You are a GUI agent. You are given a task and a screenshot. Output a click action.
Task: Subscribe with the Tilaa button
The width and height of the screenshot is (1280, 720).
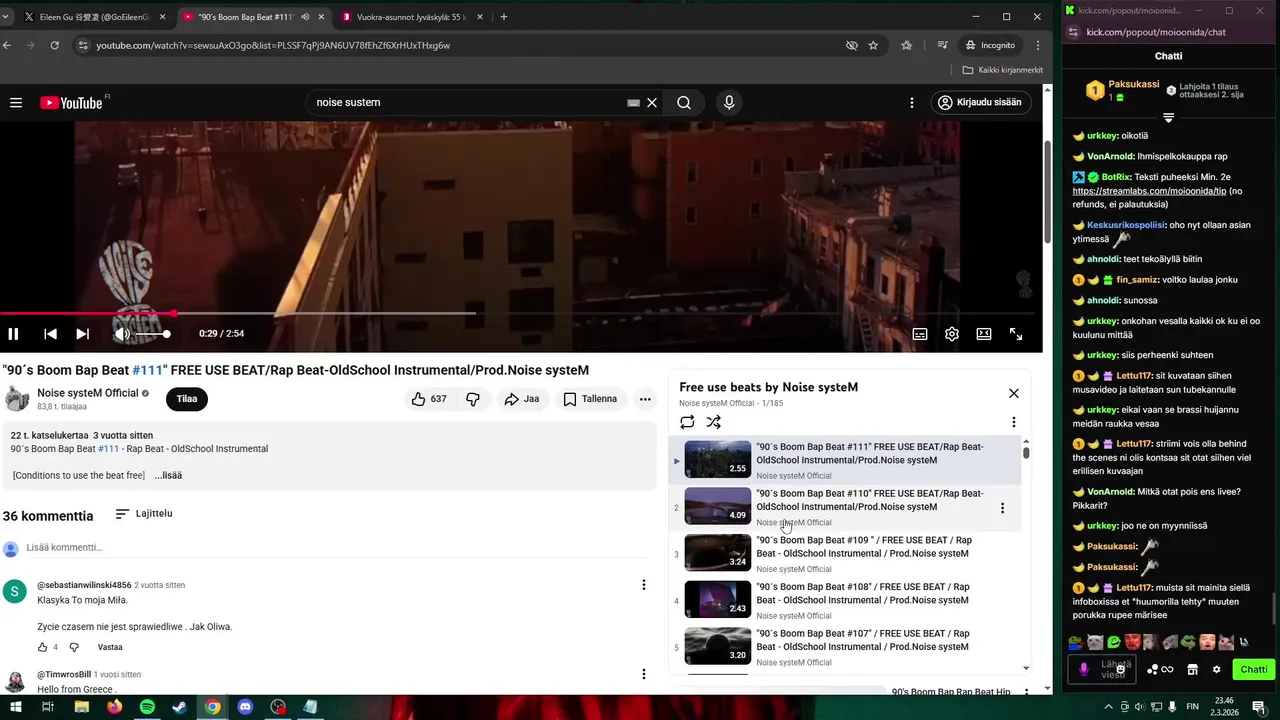click(x=187, y=398)
